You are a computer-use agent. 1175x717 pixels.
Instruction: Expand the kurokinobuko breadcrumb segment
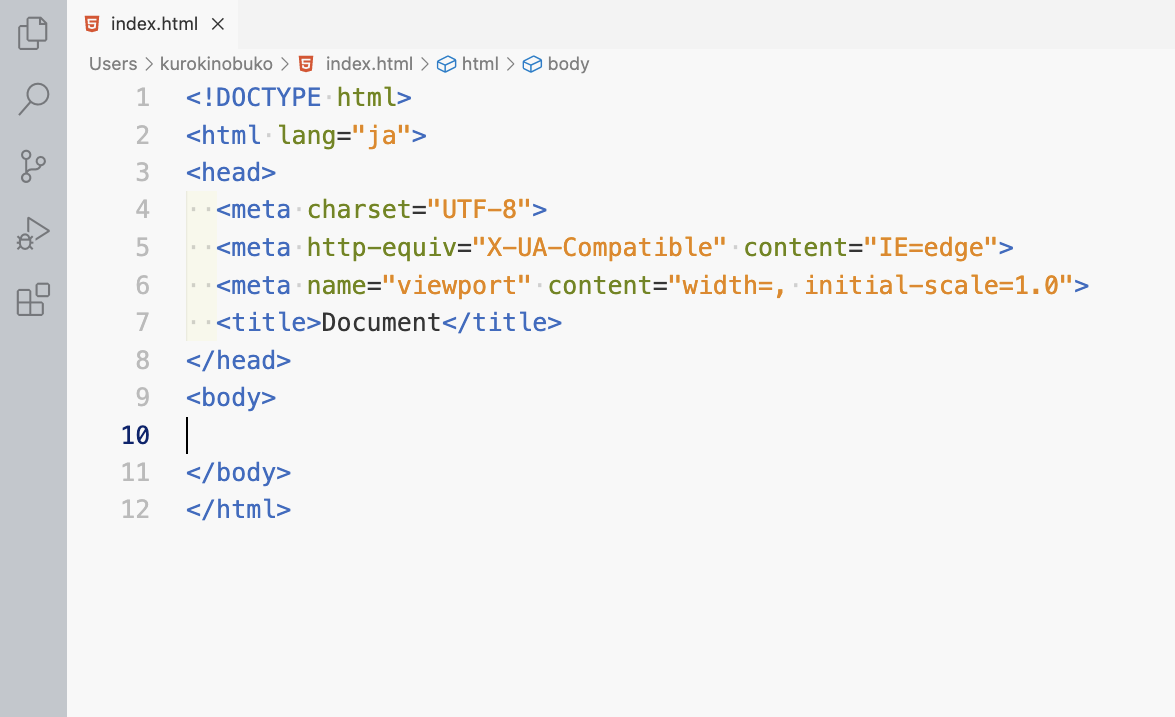point(217,64)
